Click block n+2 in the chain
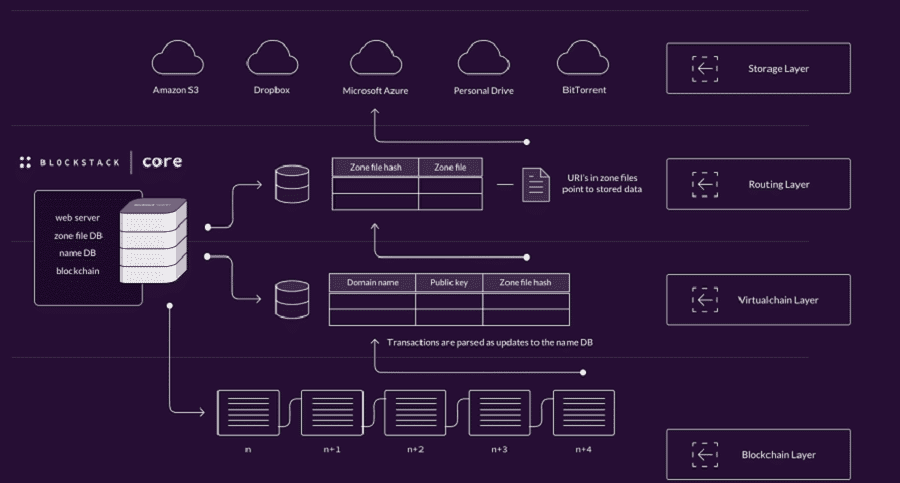900x483 pixels. click(416, 412)
